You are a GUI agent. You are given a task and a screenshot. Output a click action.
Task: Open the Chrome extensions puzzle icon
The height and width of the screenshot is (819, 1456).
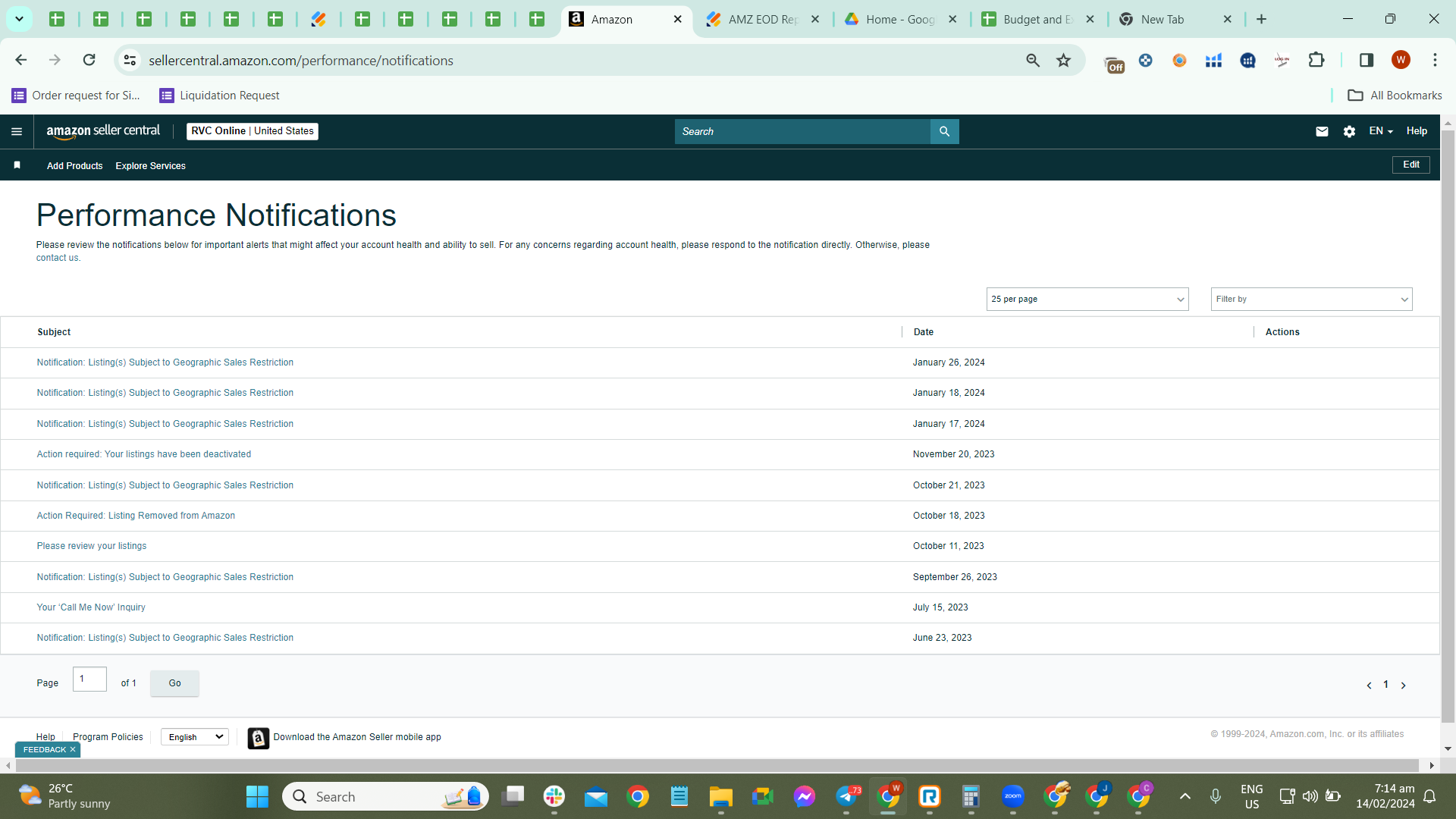(x=1316, y=60)
